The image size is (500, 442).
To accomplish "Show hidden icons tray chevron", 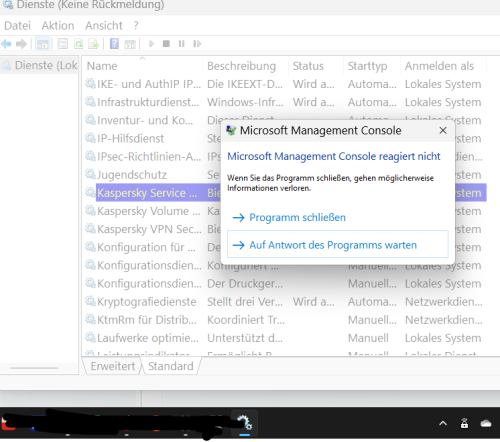I will pyautogui.click(x=443, y=423).
